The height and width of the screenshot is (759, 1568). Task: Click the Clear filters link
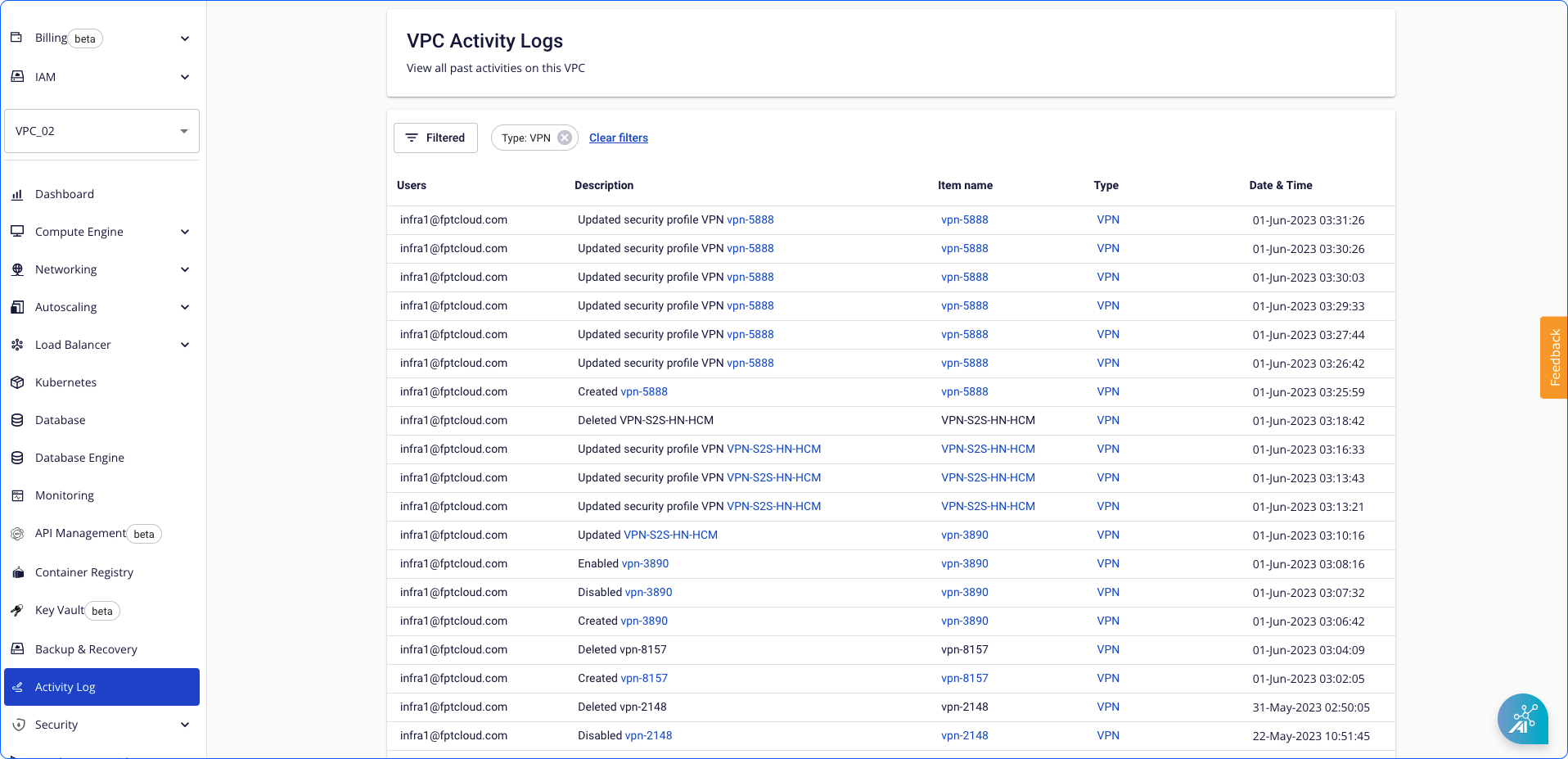pyautogui.click(x=618, y=138)
